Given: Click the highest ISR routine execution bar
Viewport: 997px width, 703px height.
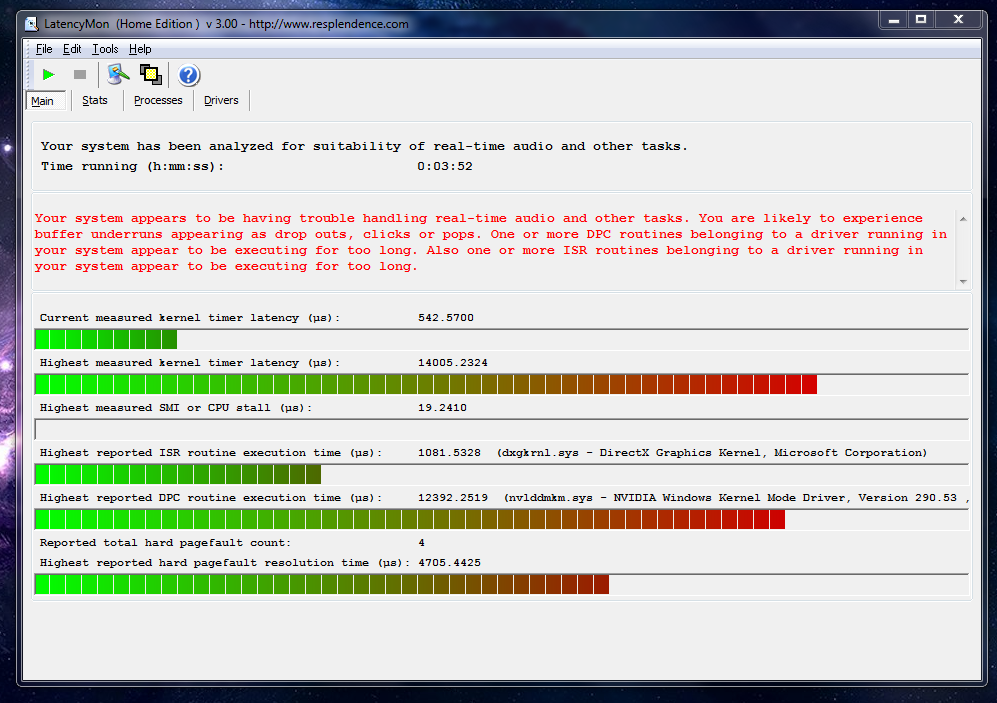Looking at the screenshot, I should (502, 475).
